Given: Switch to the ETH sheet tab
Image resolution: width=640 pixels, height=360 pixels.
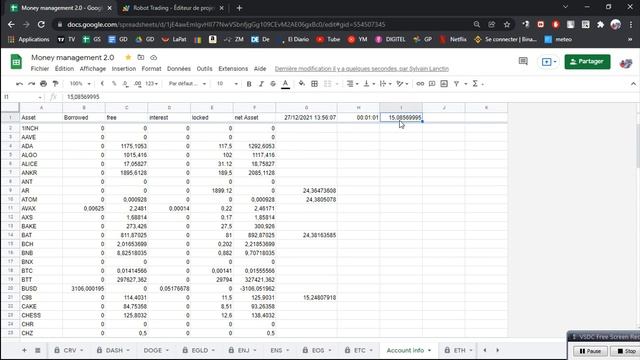Looking at the screenshot, I should tap(460, 350).
